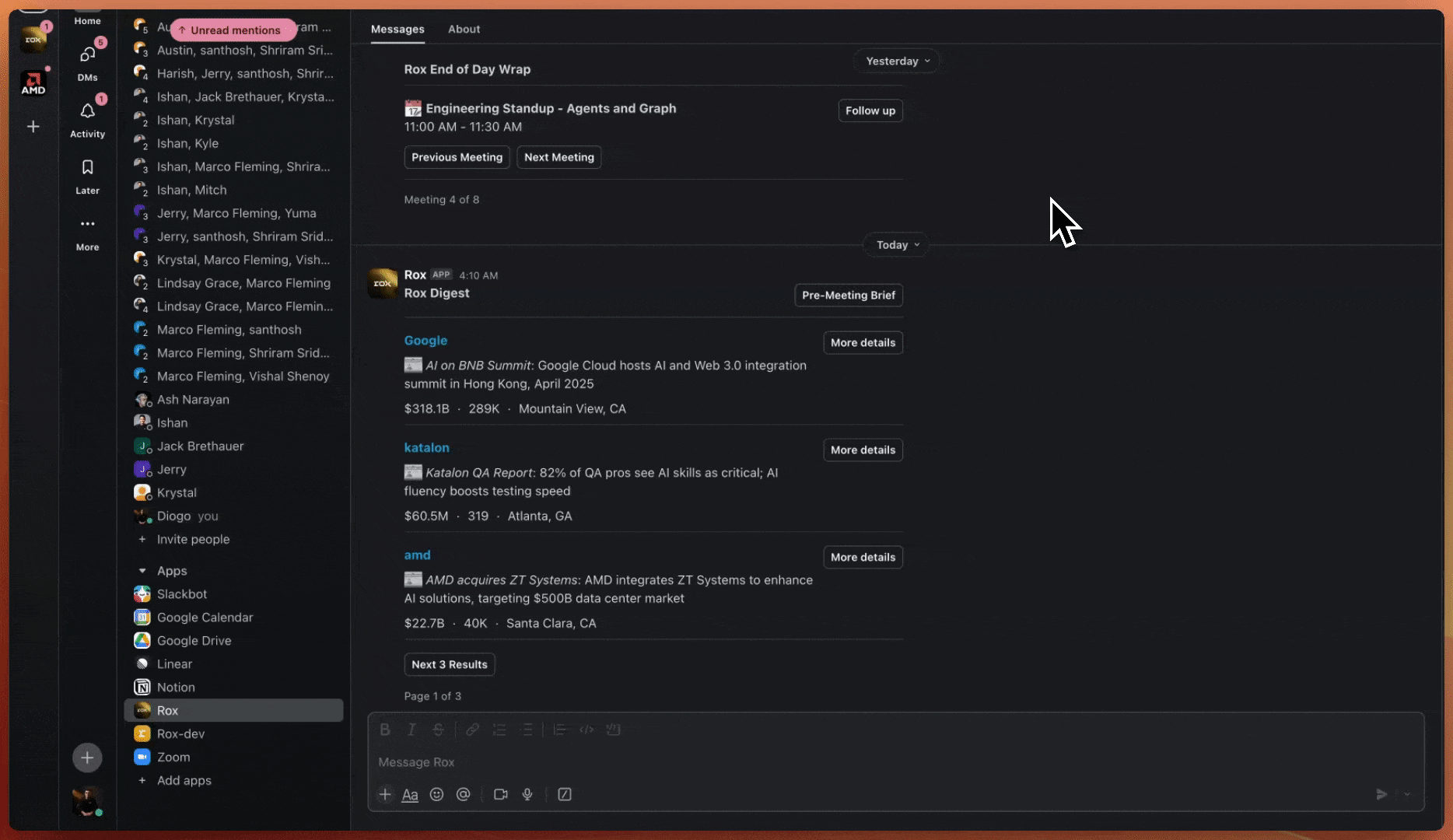
Task: Select the Messages tab
Action: click(x=397, y=29)
